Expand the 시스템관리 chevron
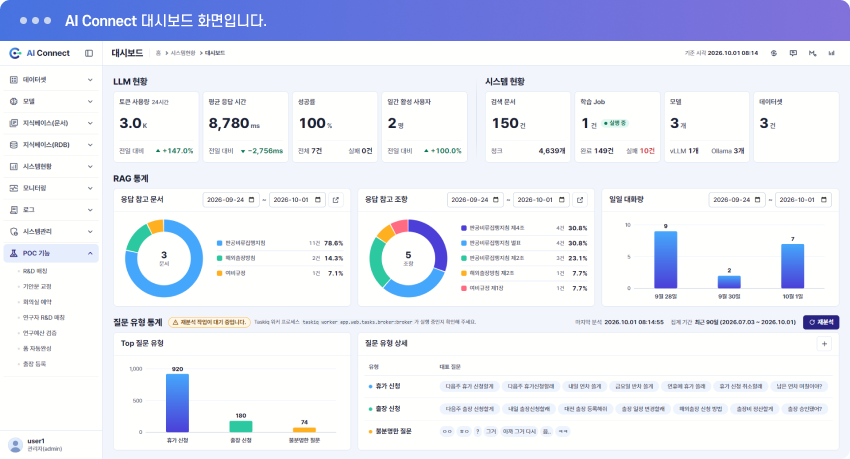850x459 pixels. (90, 231)
